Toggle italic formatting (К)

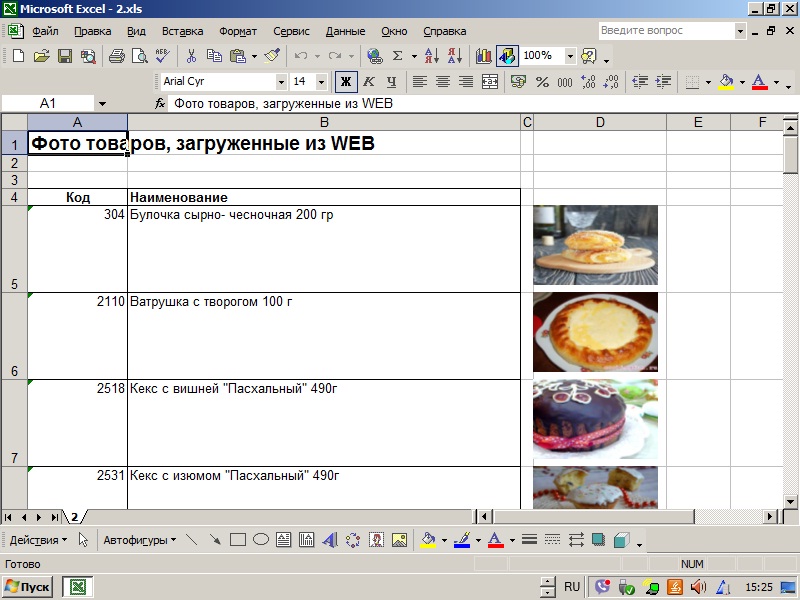pyautogui.click(x=369, y=82)
